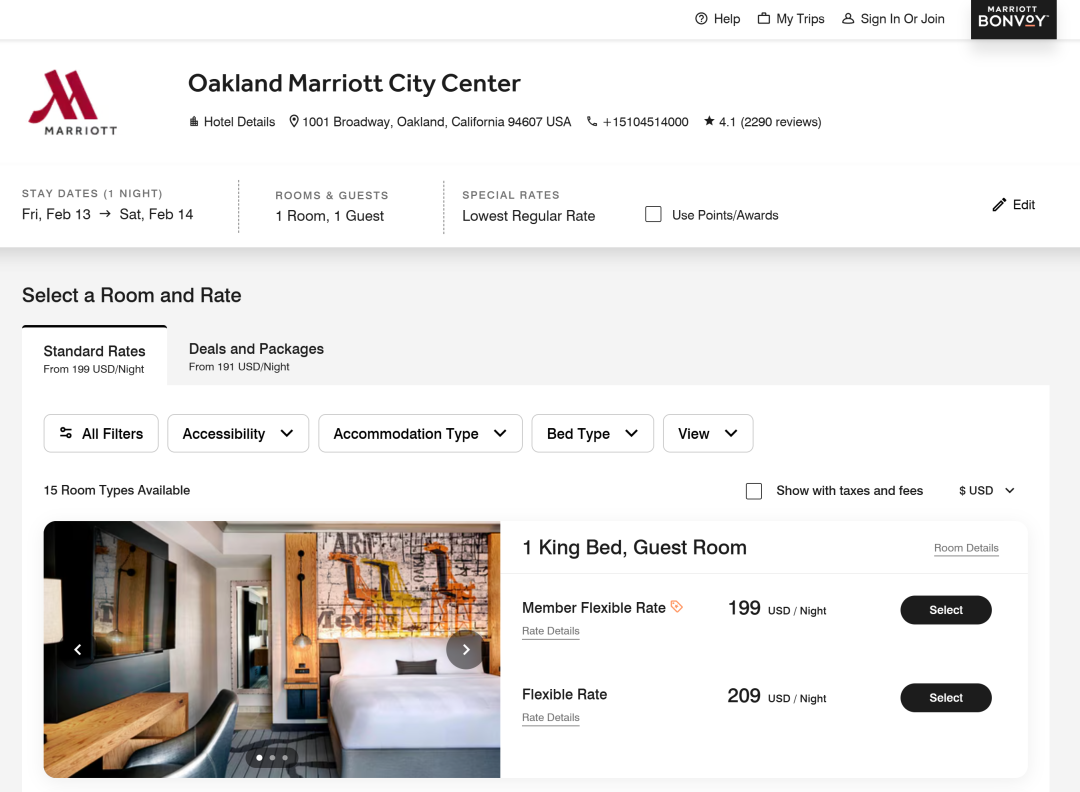This screenshot has width=1080, height=792.
Task: Expand the Accessibility filter dropdown
Action: click(x=238, y=434)
